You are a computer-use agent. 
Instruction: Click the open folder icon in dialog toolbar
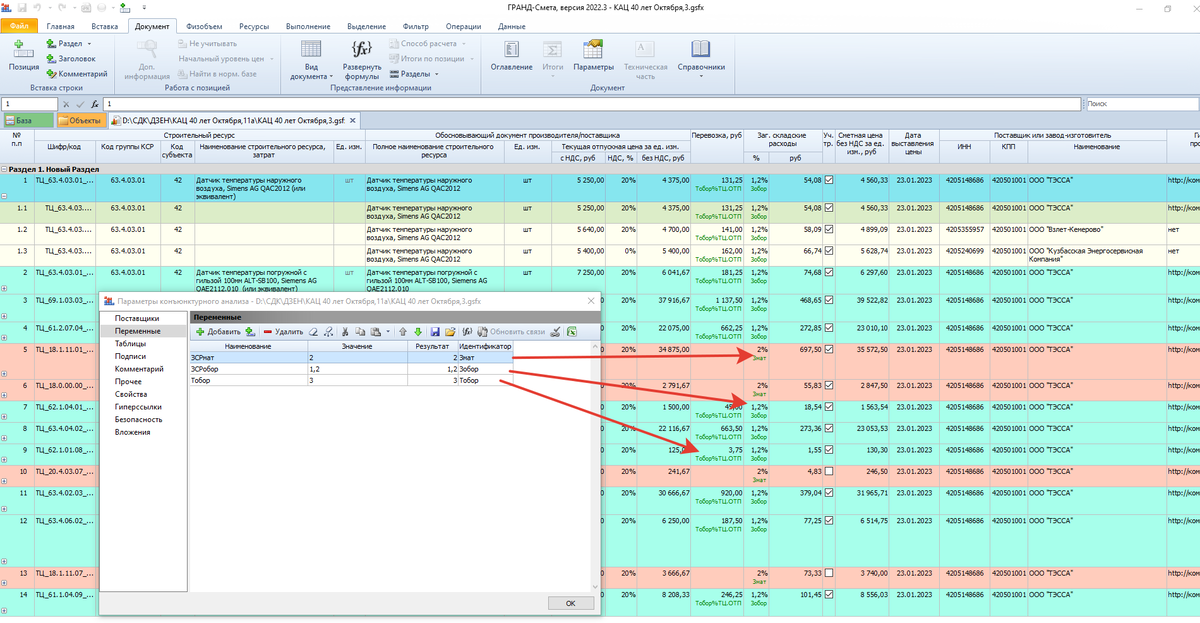(450, 331)
